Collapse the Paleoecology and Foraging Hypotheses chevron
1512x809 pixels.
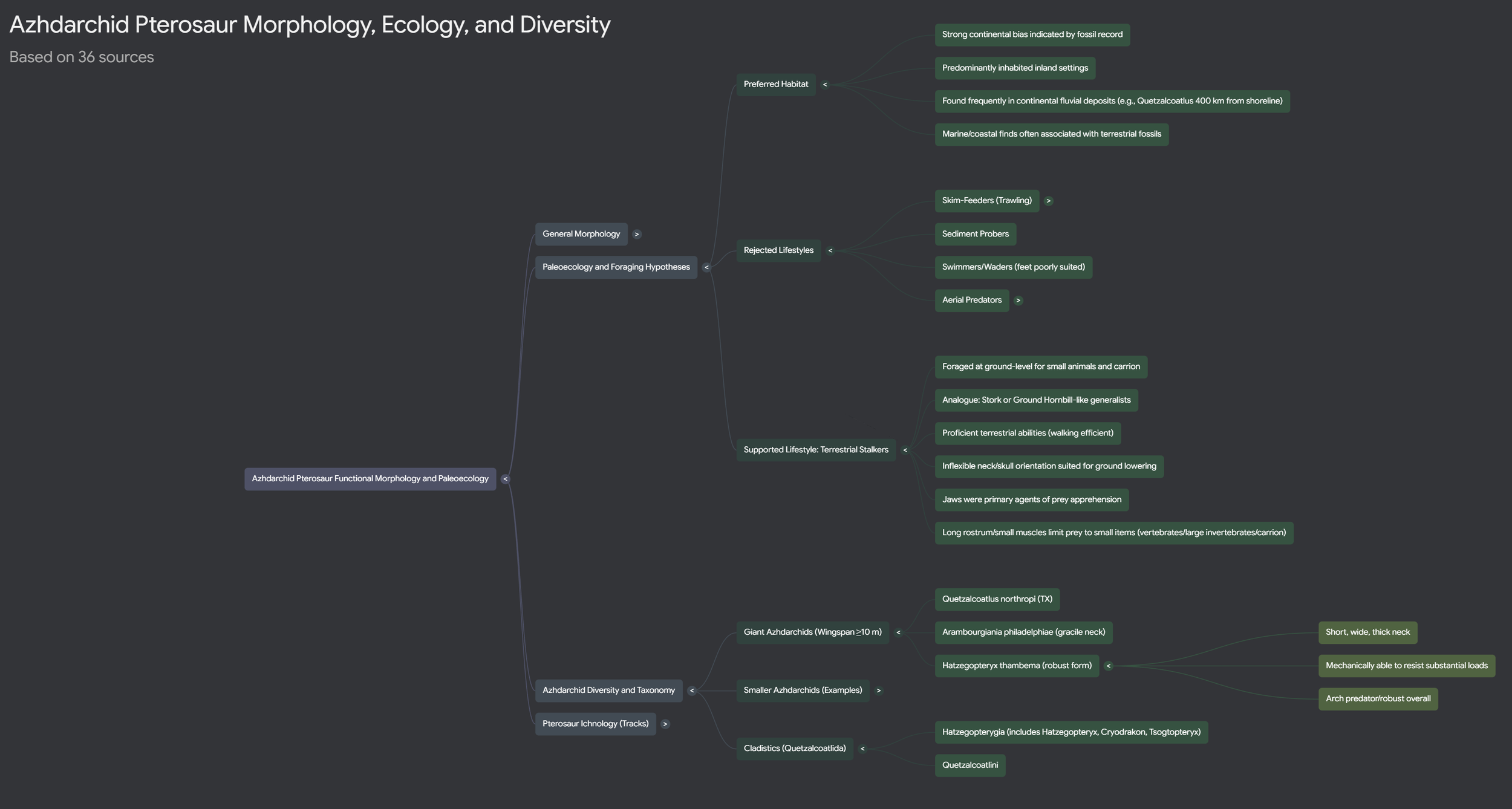706,267
